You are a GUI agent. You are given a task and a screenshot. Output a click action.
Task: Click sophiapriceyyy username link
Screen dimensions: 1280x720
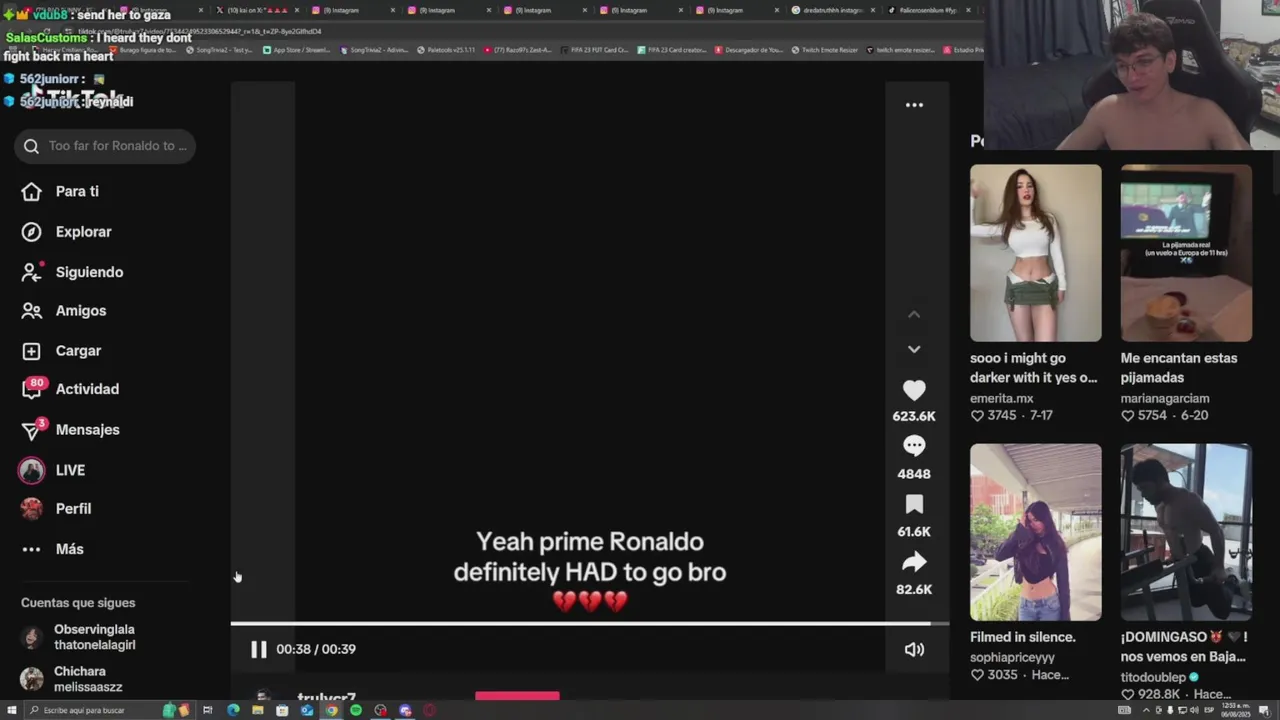[x=1012, y=657]
